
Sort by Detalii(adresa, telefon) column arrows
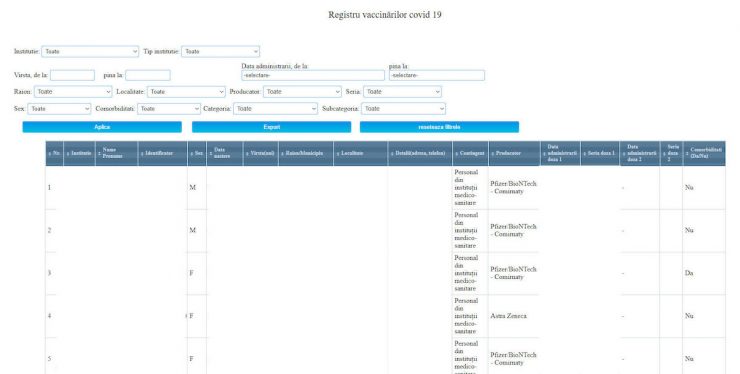point(392,154)
